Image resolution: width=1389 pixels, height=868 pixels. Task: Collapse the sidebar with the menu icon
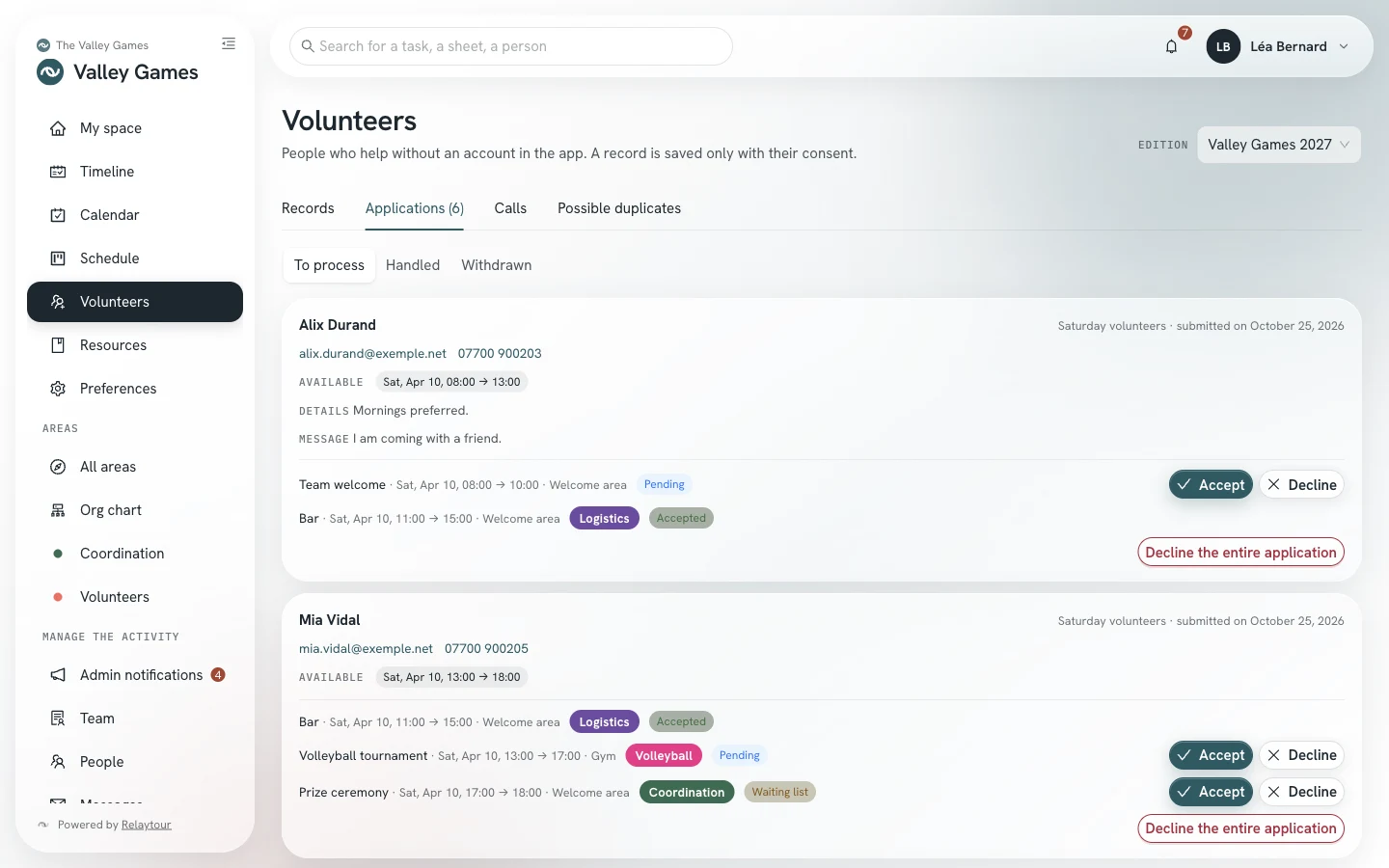coord(229,43)
